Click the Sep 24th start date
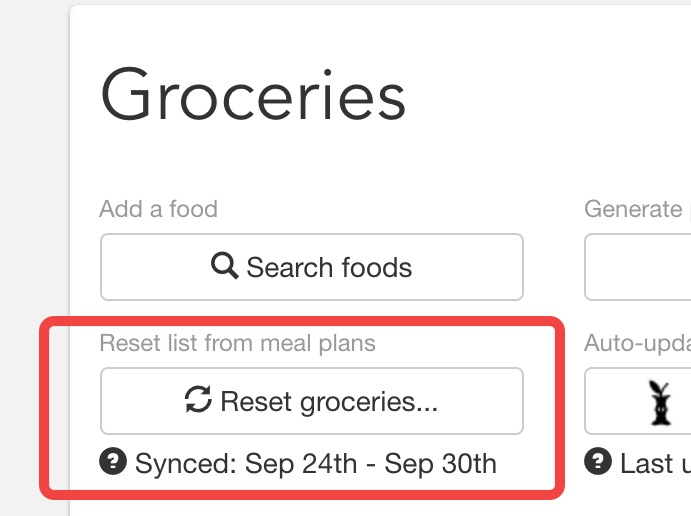This screenshot has height=516, width=691. (x=301, y=463)
